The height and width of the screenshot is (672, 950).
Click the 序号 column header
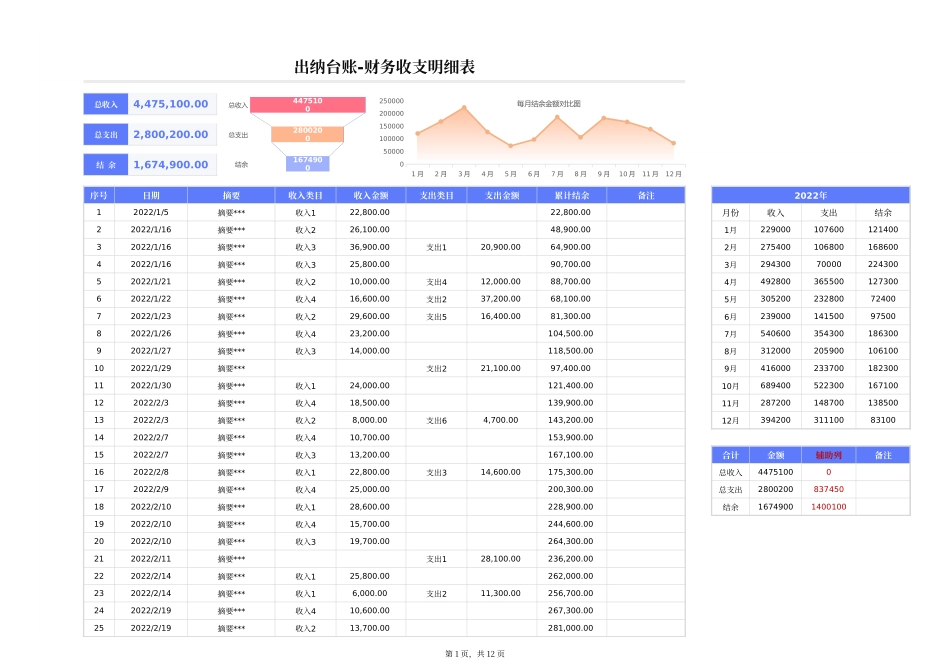point(98,194)
